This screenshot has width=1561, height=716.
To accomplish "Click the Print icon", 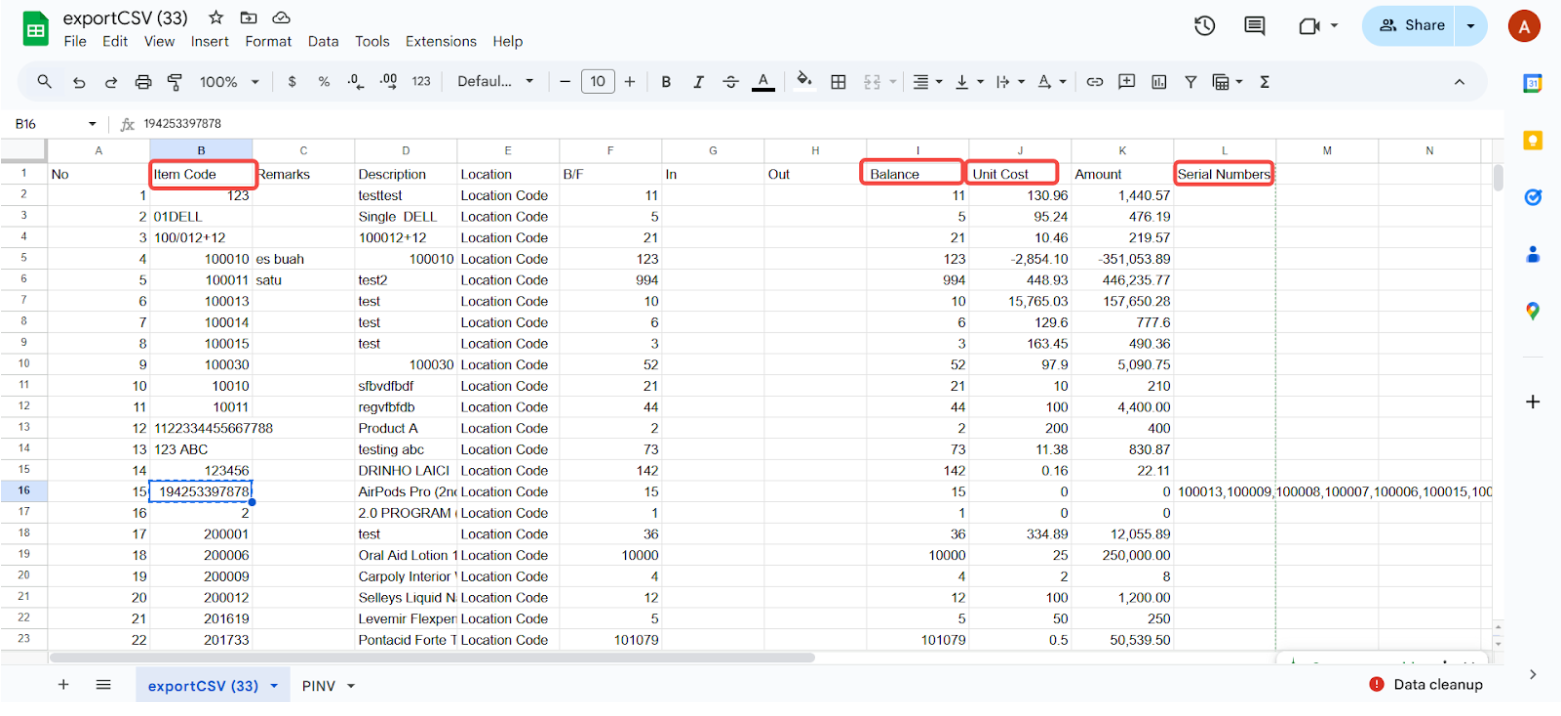I will point(143,82).
